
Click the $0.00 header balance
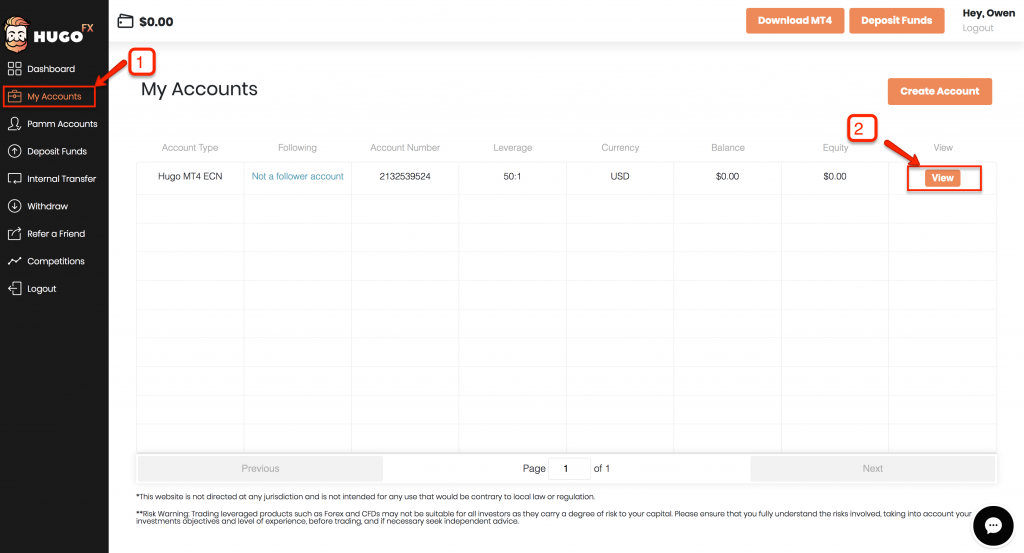[x=156, y=22]
